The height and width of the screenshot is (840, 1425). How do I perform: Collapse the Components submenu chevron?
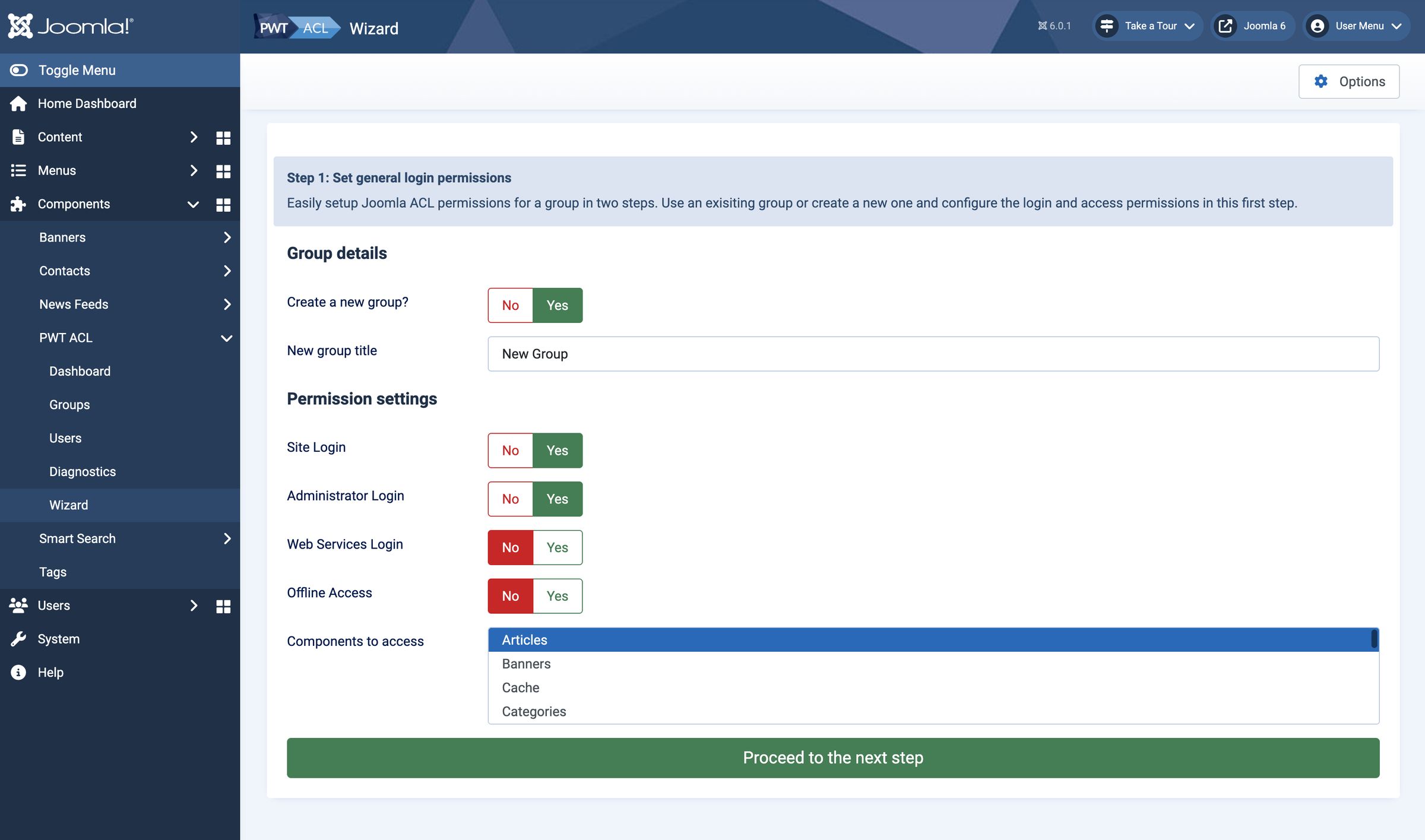pos(193,204)
